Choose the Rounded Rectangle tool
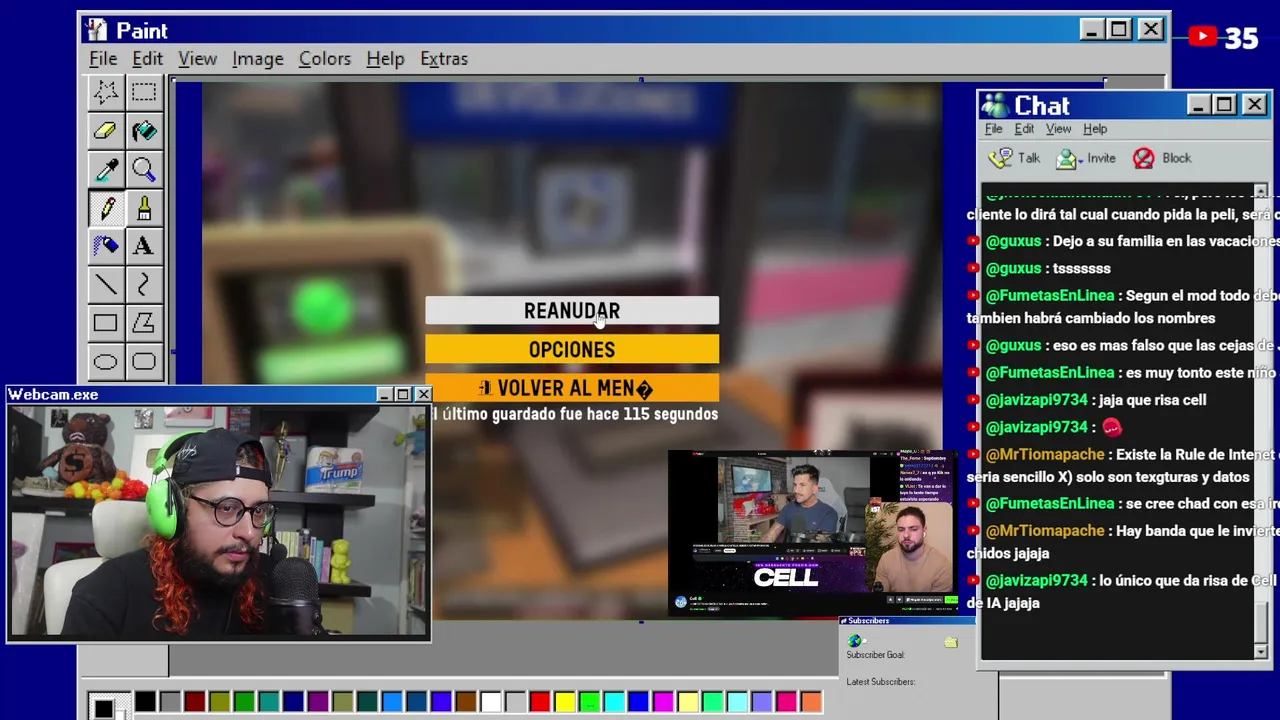1280x720 pixels. [x=143, y=362]
